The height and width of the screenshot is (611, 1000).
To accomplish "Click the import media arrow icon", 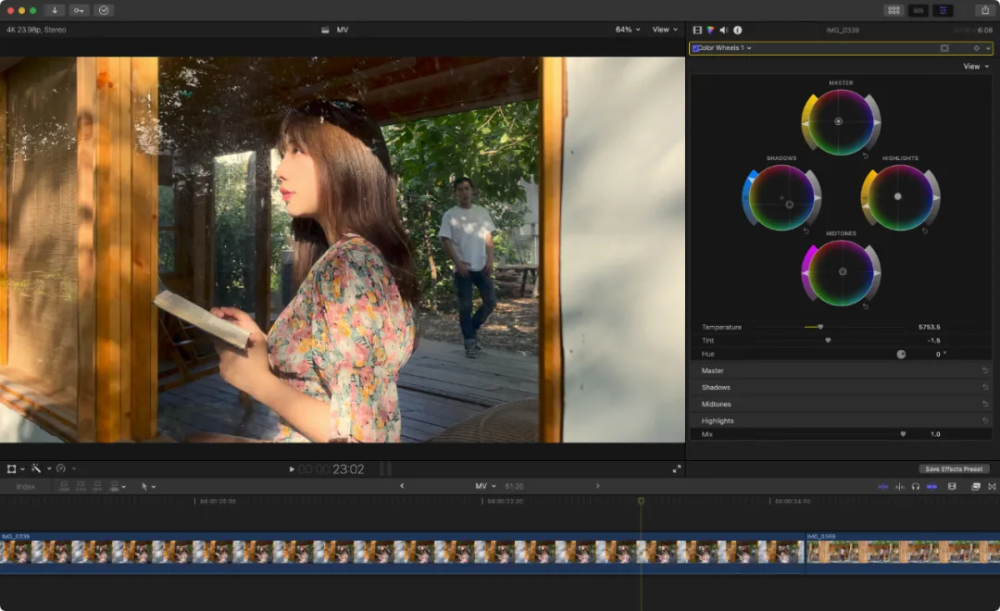I will (55, 10).
